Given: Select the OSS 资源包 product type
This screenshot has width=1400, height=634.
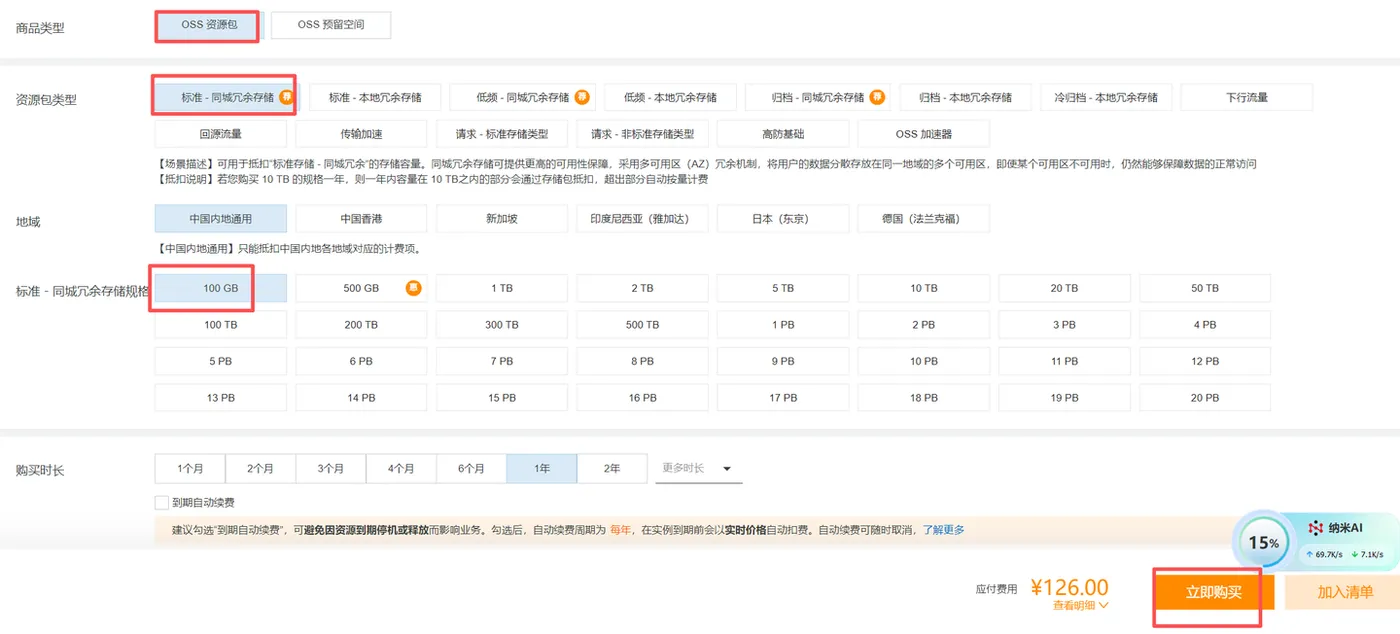Looking at the screenshot, I should tap(209, 25).
